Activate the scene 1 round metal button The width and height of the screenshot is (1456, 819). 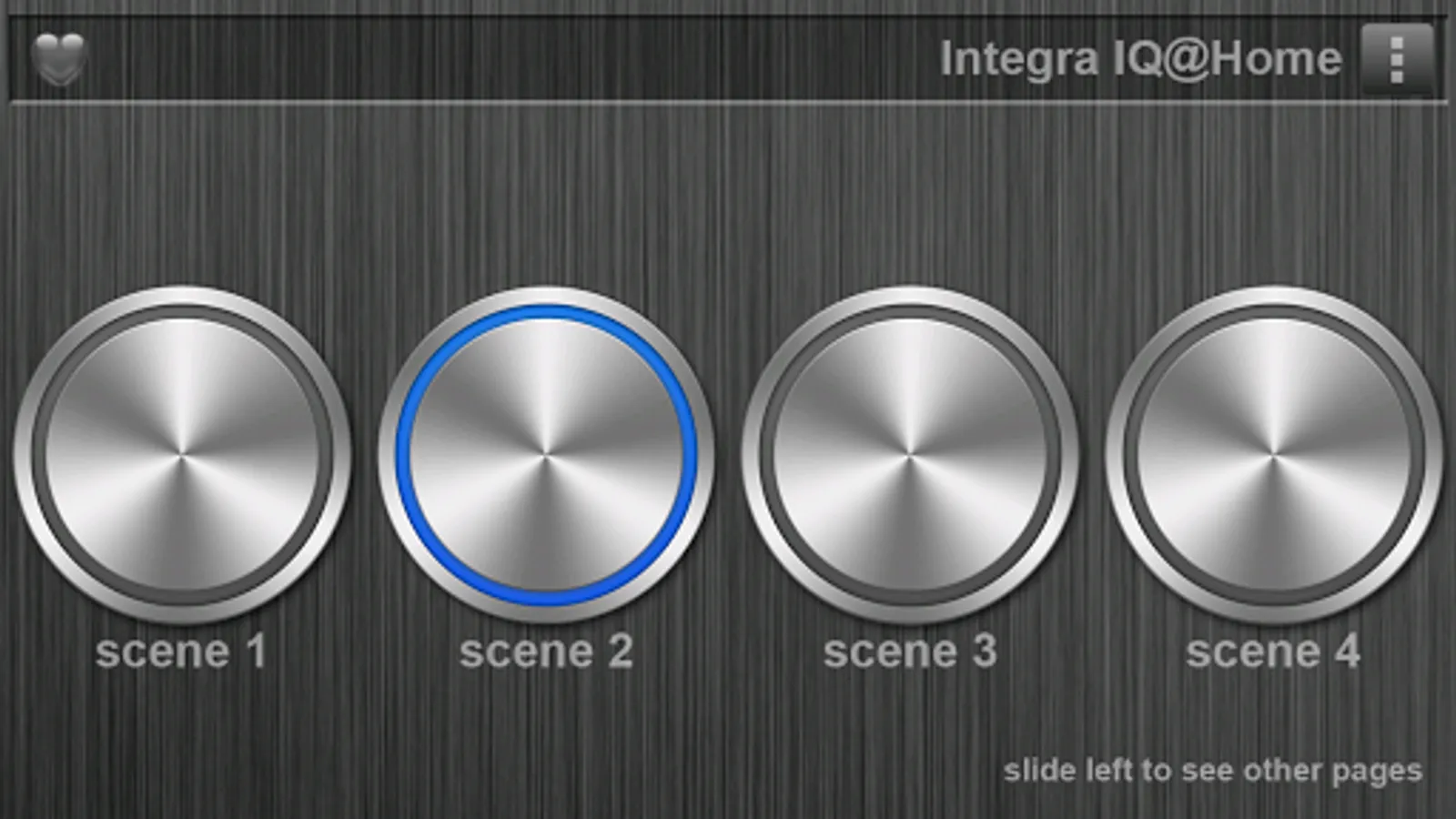point(182,455)
